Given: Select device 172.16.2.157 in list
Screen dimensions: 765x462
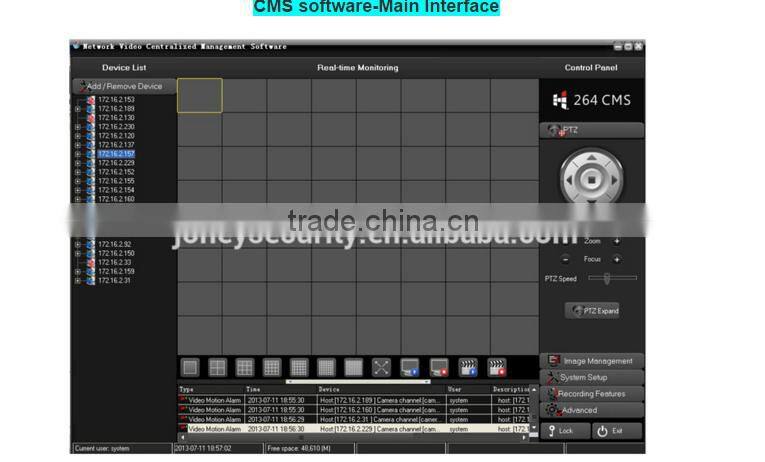Looking at the screenshot, I should tap(116, 154).
